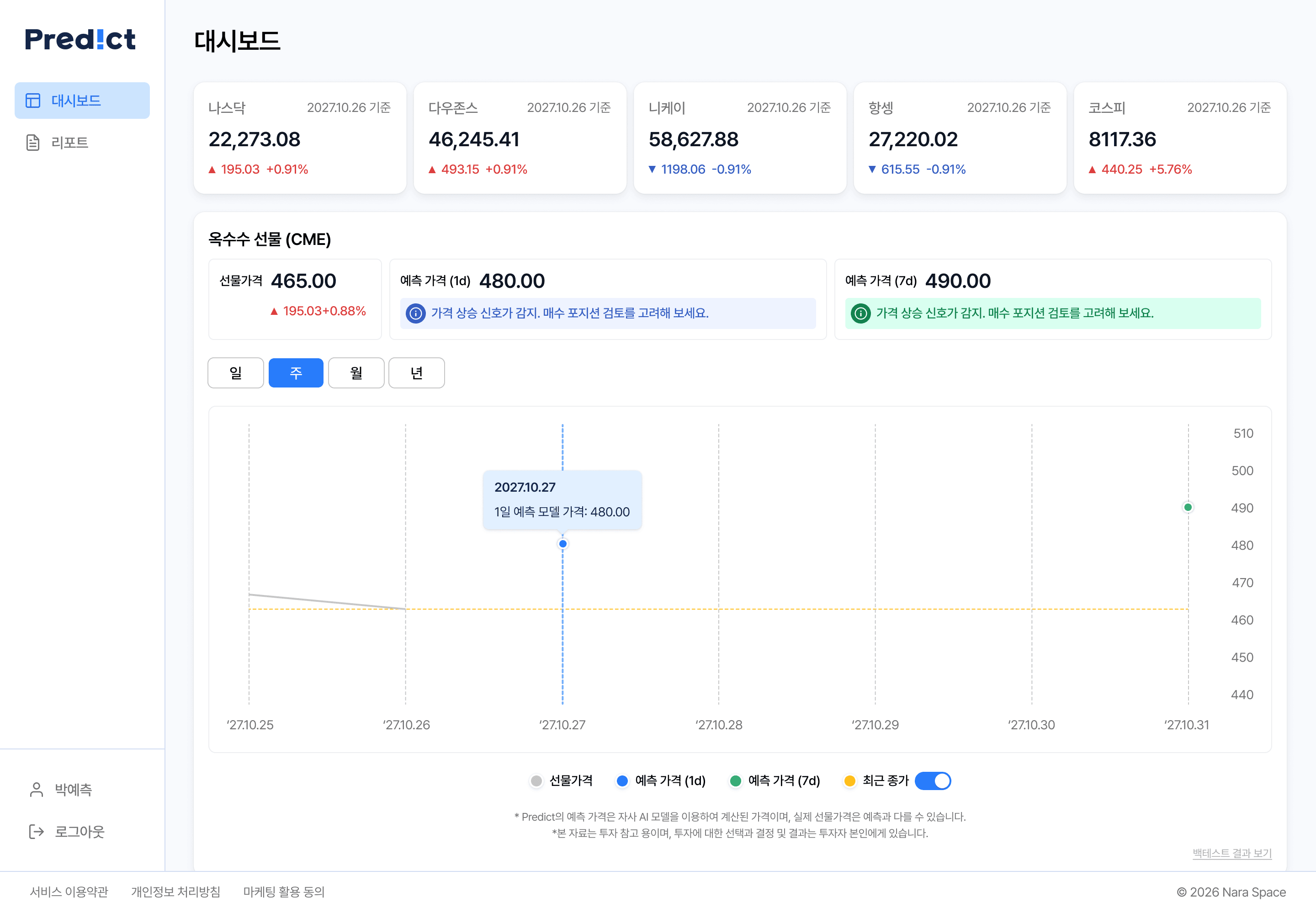1316x913 pixels.
Task: Switch chart to the 년 period
Action: (x=416, y=373)
